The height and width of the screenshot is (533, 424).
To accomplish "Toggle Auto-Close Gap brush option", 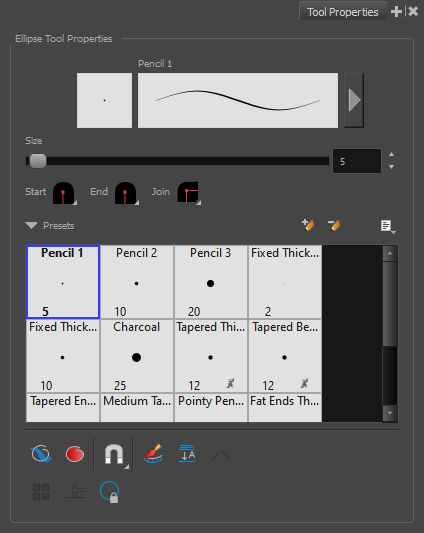I will [x=153, y=454].
